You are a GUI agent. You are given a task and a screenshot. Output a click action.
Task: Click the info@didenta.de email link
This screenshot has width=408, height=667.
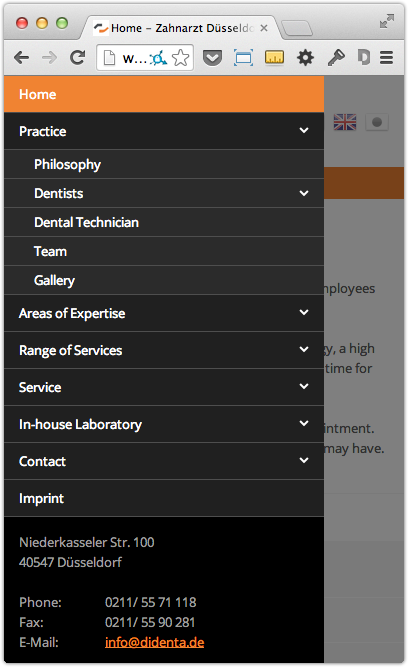154,642
